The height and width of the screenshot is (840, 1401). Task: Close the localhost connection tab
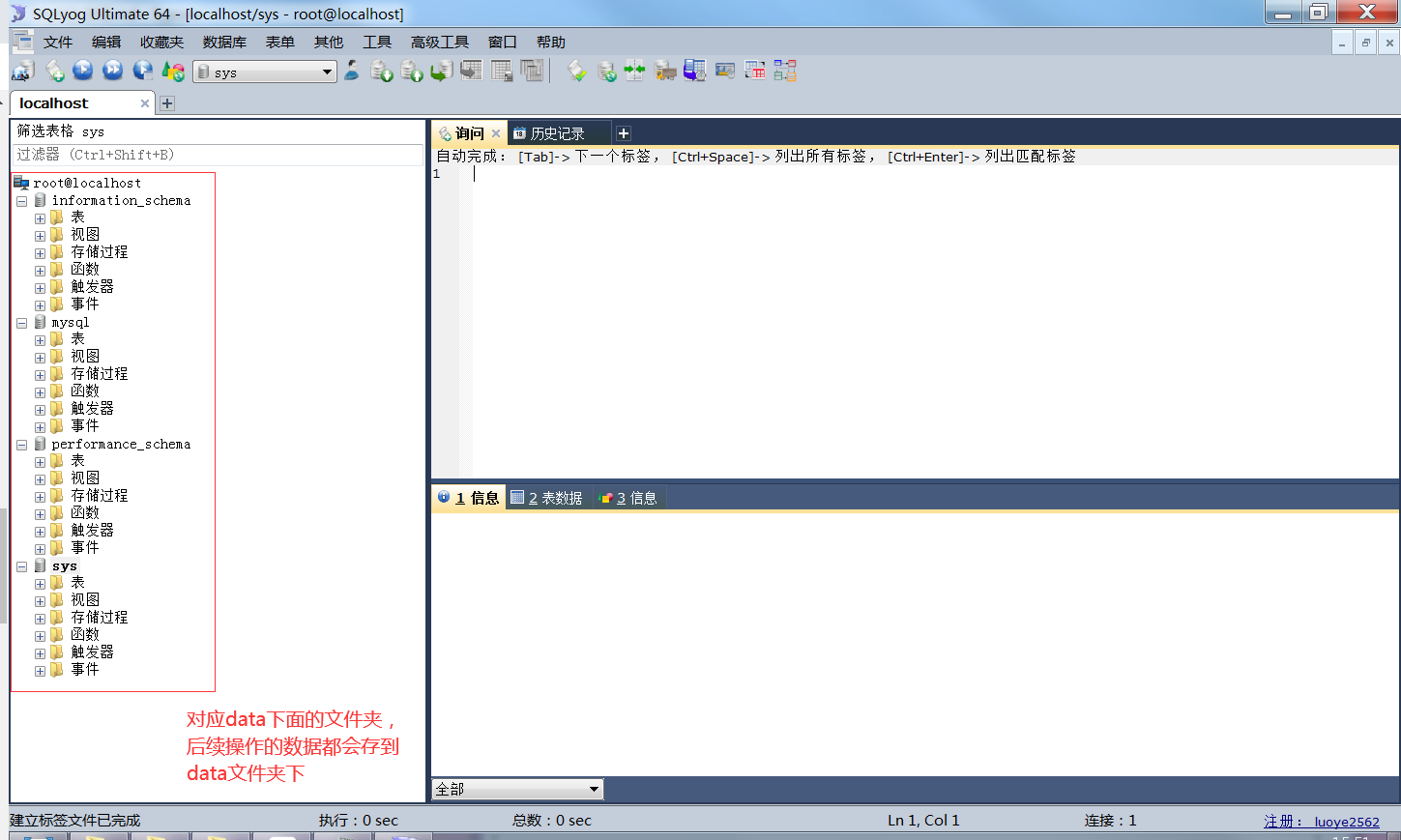[145, 103]
